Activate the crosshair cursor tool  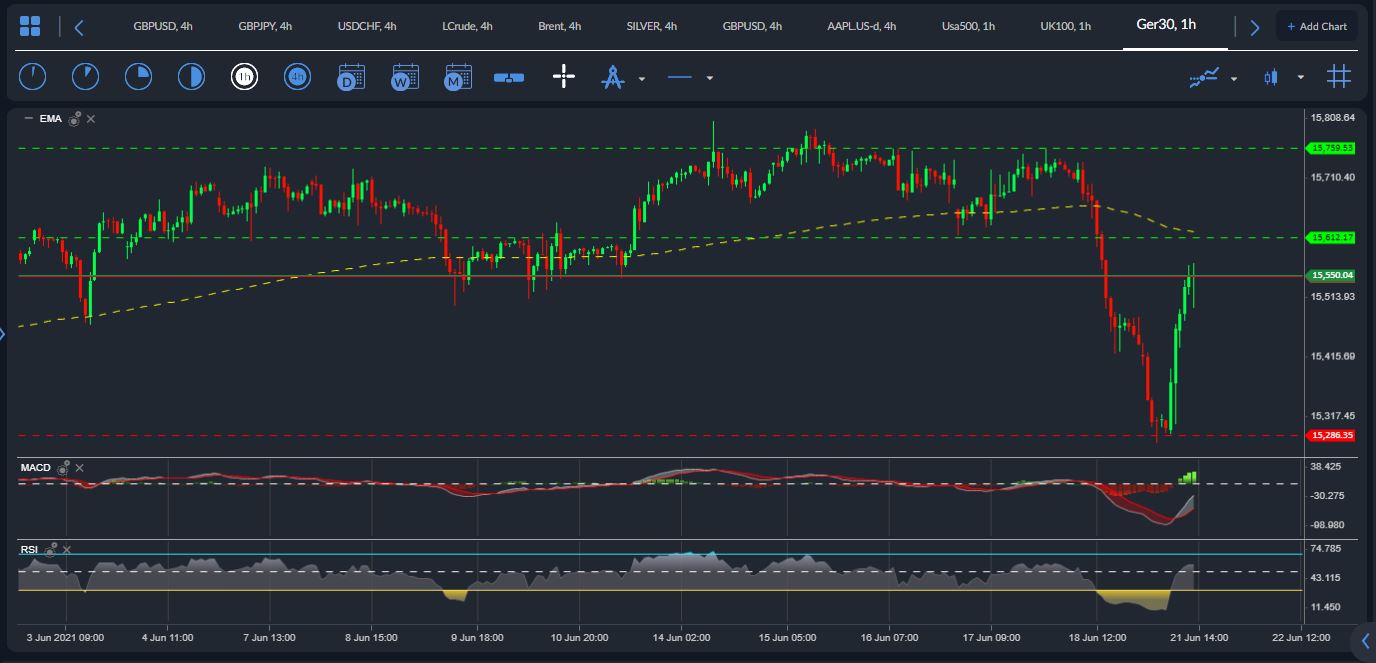(564, 77)
